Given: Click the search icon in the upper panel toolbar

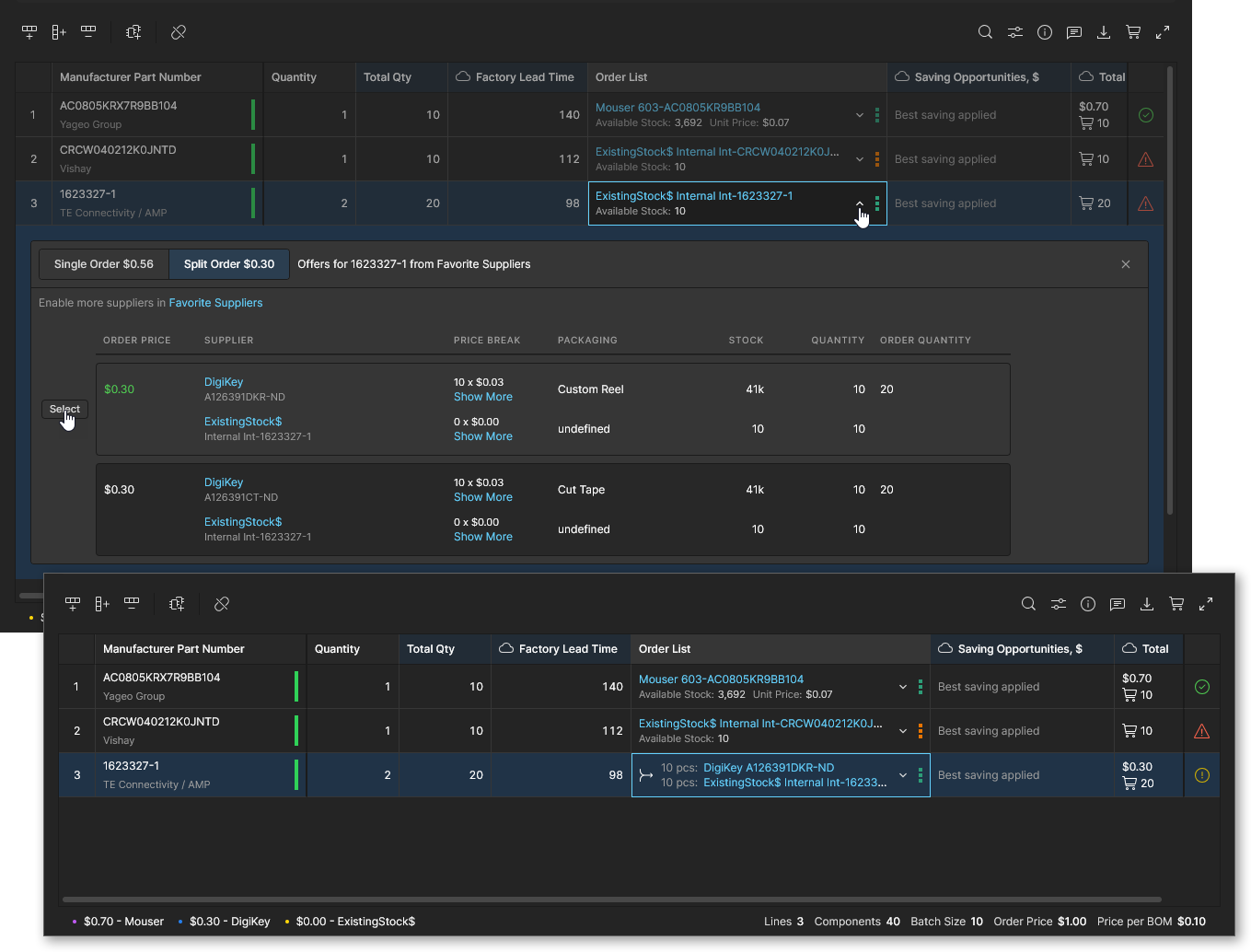Looking at the screenshot, I should coord(985,32).
